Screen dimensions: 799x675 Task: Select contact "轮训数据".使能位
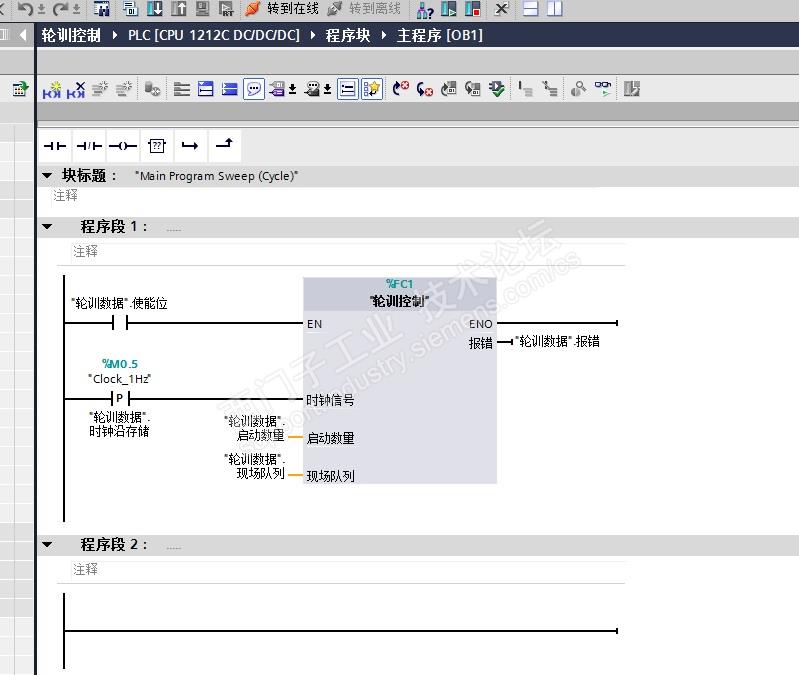click(x=120, y=322)
